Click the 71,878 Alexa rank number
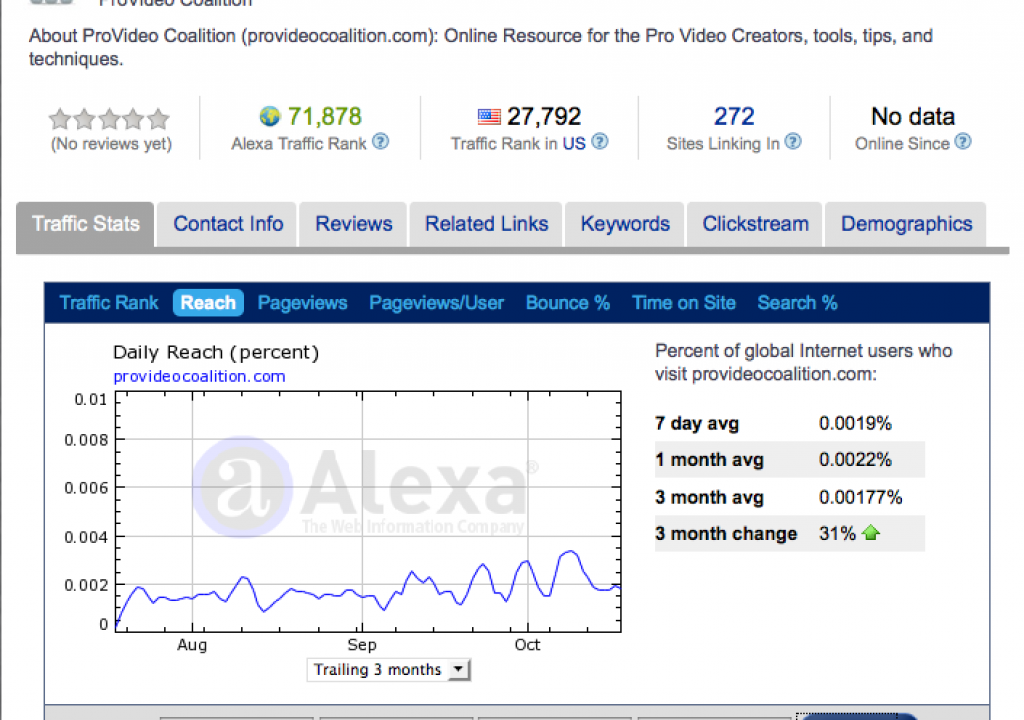This screenshot has width=1024, height=720. 325,117
